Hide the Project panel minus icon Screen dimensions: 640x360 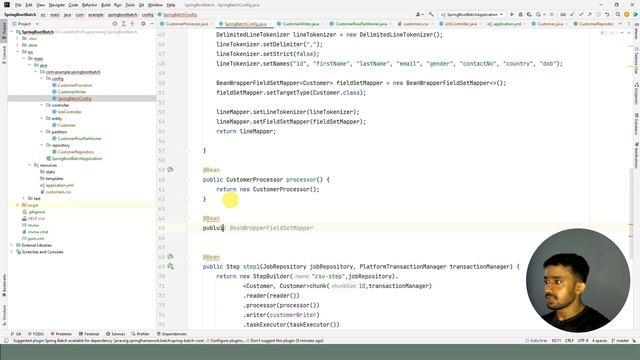pyautogui.click(x=151, y=24)
